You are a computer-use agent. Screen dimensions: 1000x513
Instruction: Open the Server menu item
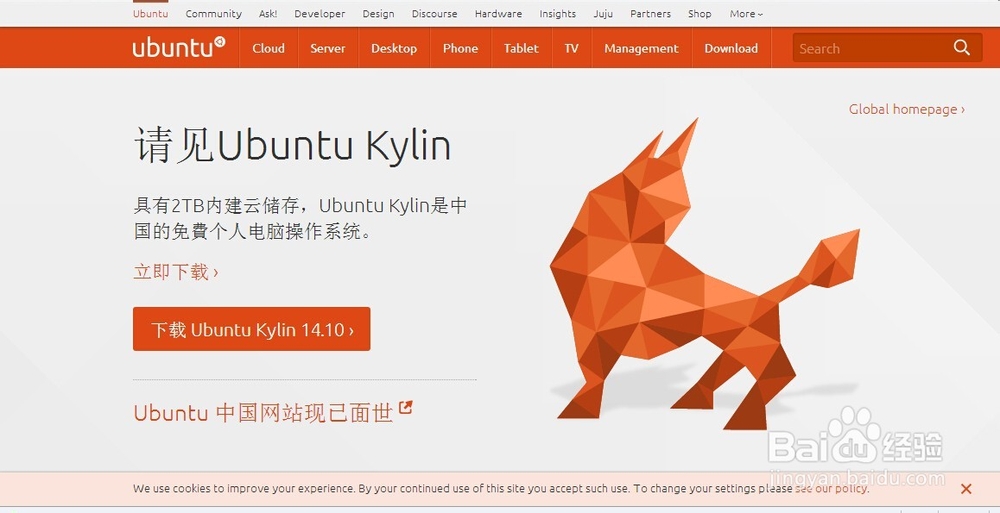(x=328, y=48)
